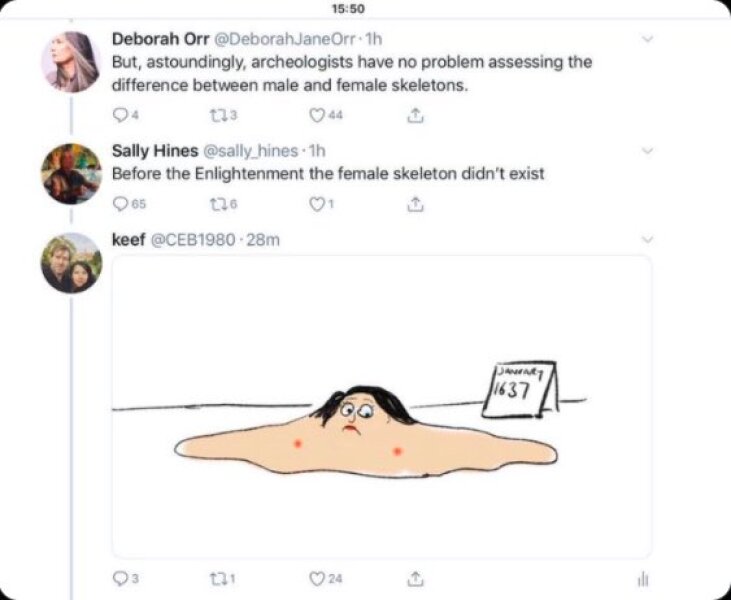
Task: Open replies to Sally Hines' tweet
Action: tap(121, 204)
